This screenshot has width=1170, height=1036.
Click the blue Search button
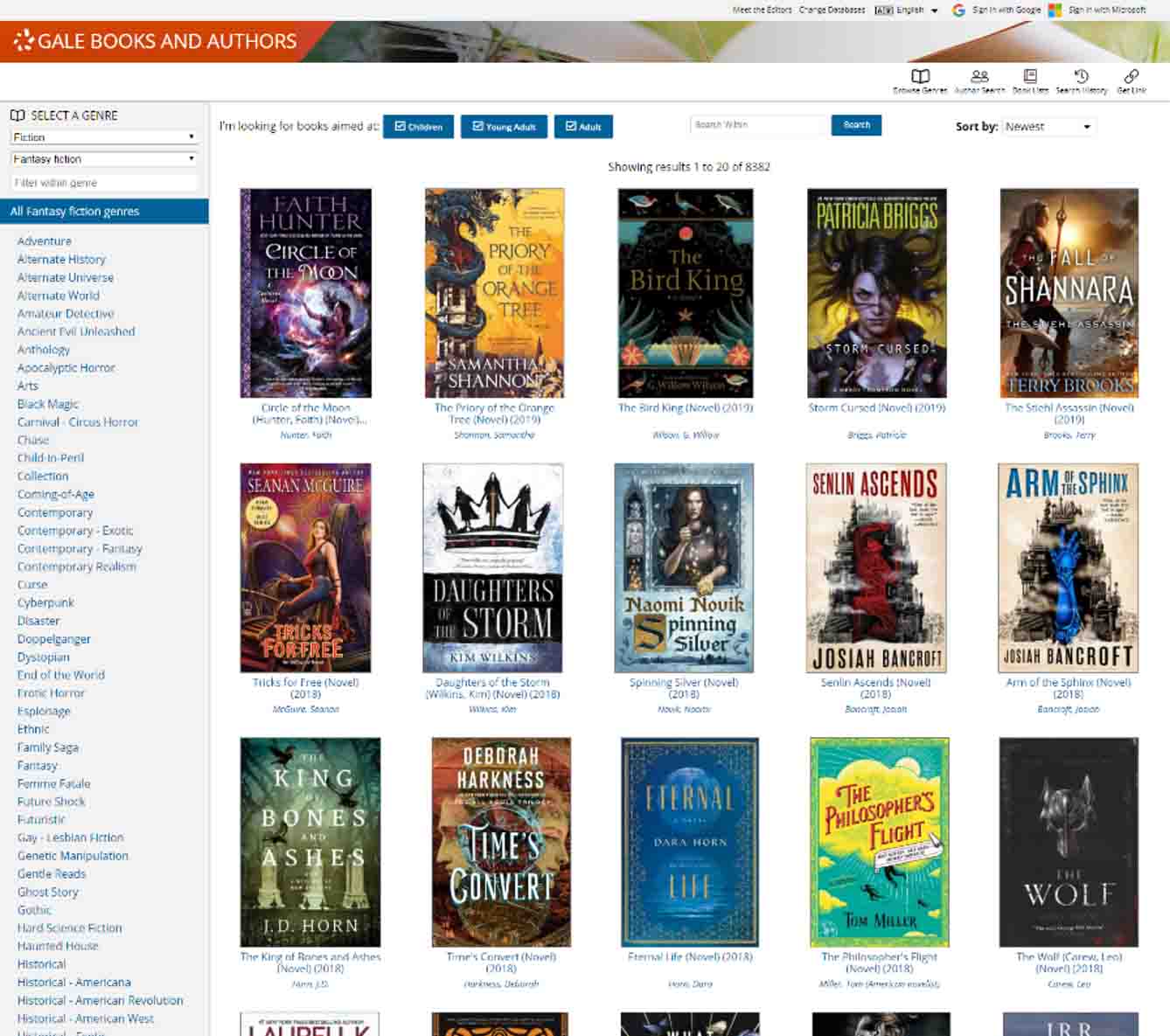point(856,125)
